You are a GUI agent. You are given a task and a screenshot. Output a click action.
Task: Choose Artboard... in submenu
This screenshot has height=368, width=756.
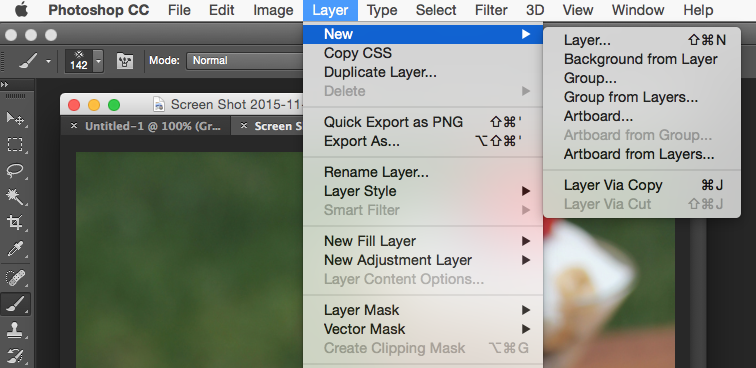[642, 116]
